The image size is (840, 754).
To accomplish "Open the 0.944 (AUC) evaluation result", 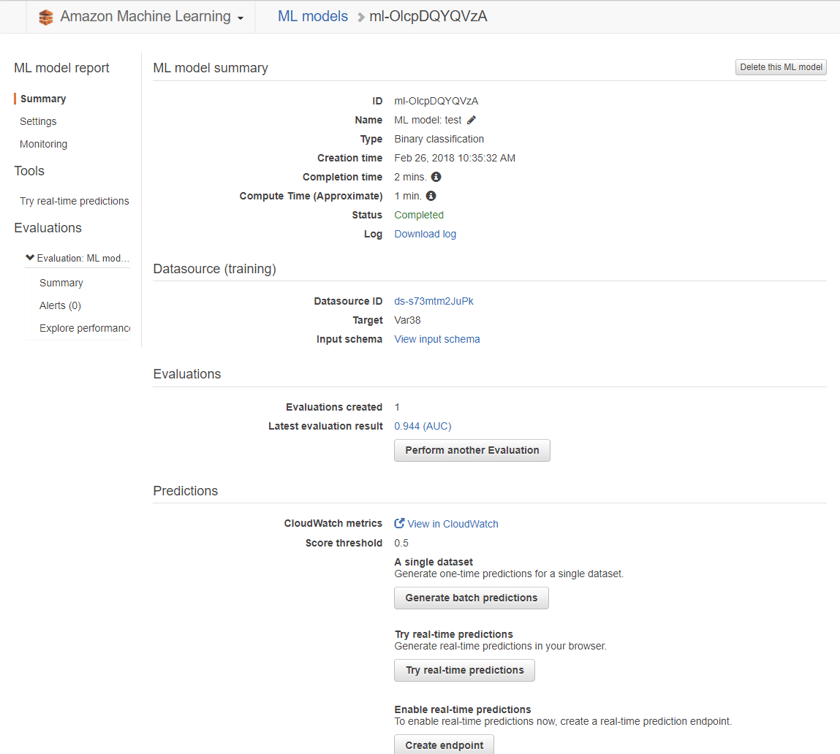I will 423,426.
